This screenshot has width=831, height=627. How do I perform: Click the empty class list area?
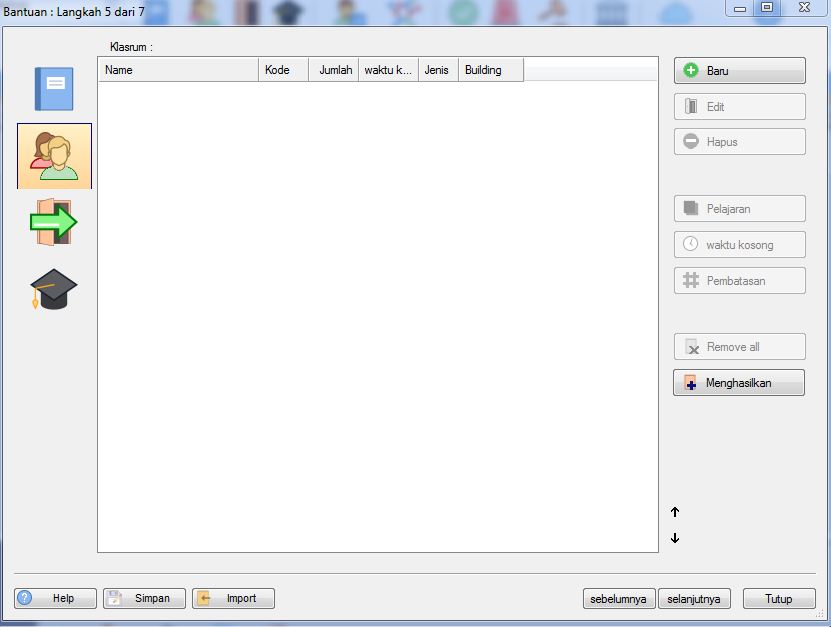(x=378, y=316)
